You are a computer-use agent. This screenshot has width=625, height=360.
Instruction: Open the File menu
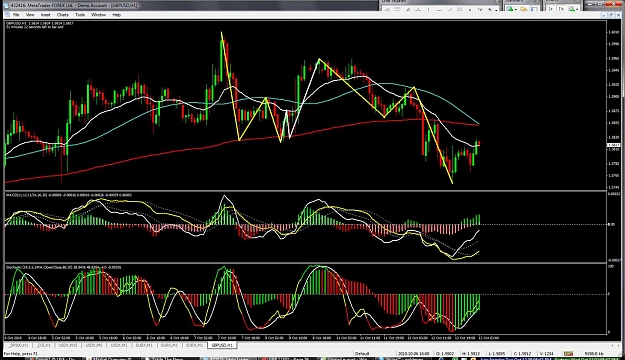click(16, 15)
